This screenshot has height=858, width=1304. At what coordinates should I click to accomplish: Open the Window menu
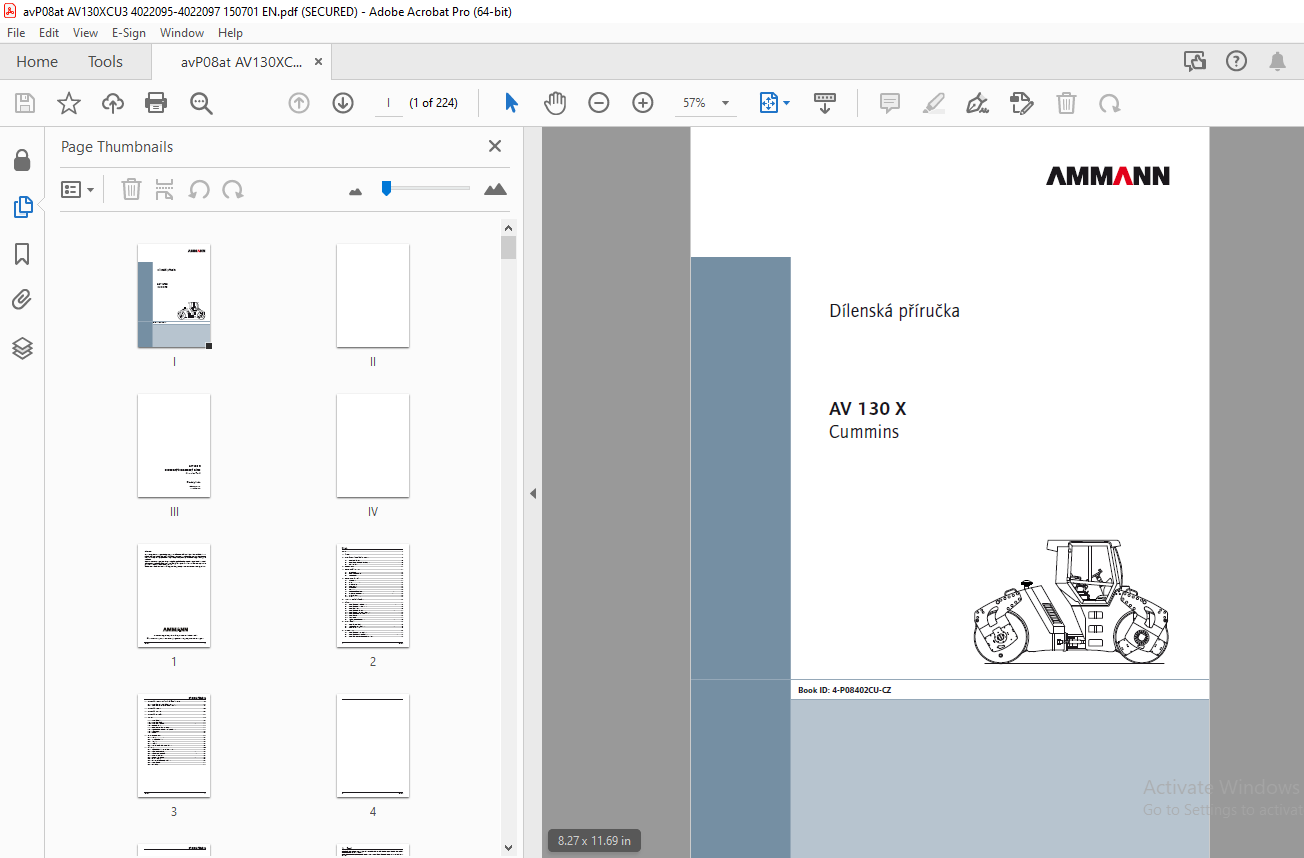coord(182,33)
